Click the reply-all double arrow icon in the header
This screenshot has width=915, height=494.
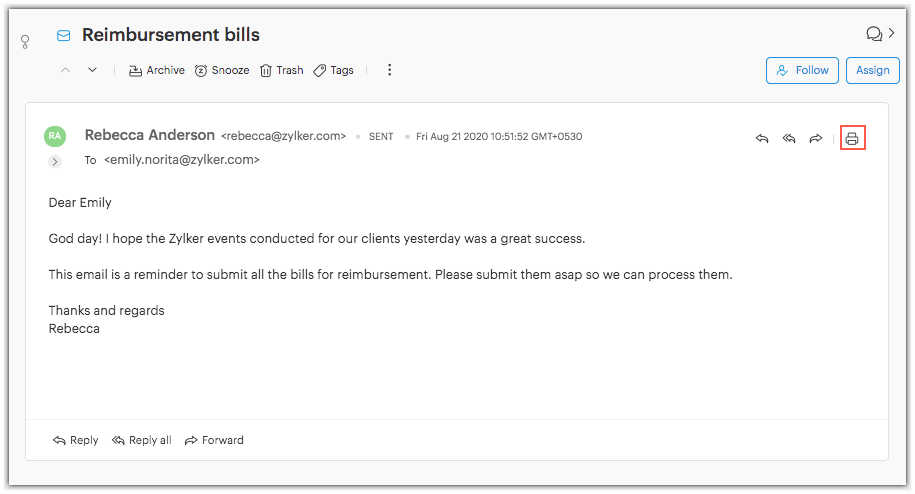789,138
